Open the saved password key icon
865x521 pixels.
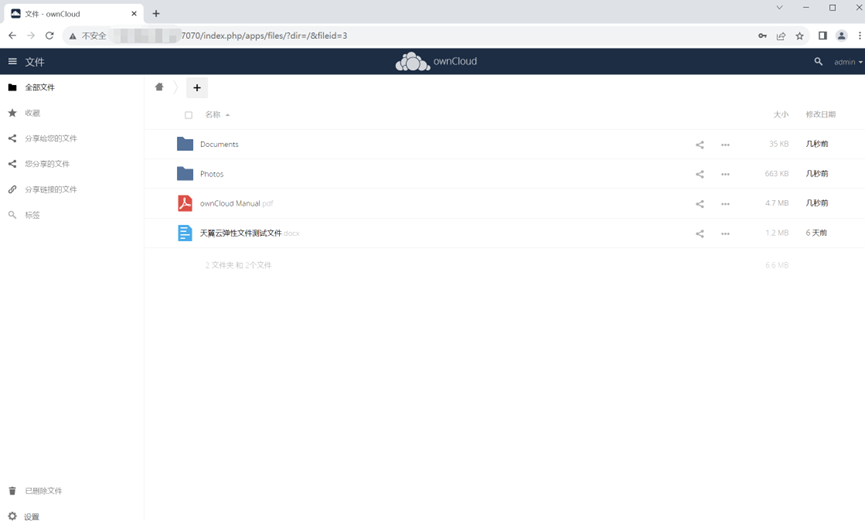(762, 35)
